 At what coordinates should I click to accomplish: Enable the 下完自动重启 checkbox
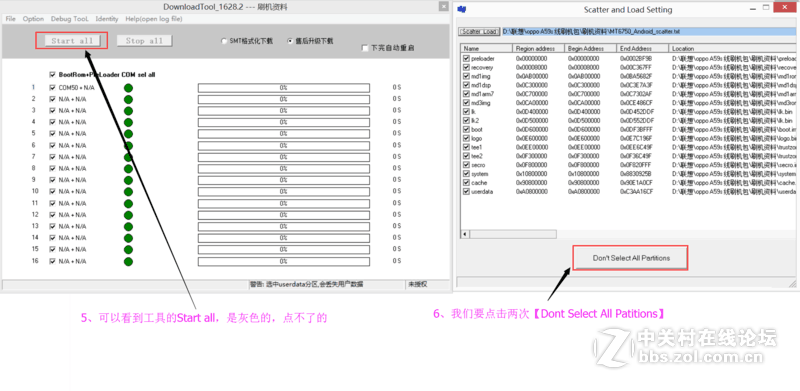[364, 48]
